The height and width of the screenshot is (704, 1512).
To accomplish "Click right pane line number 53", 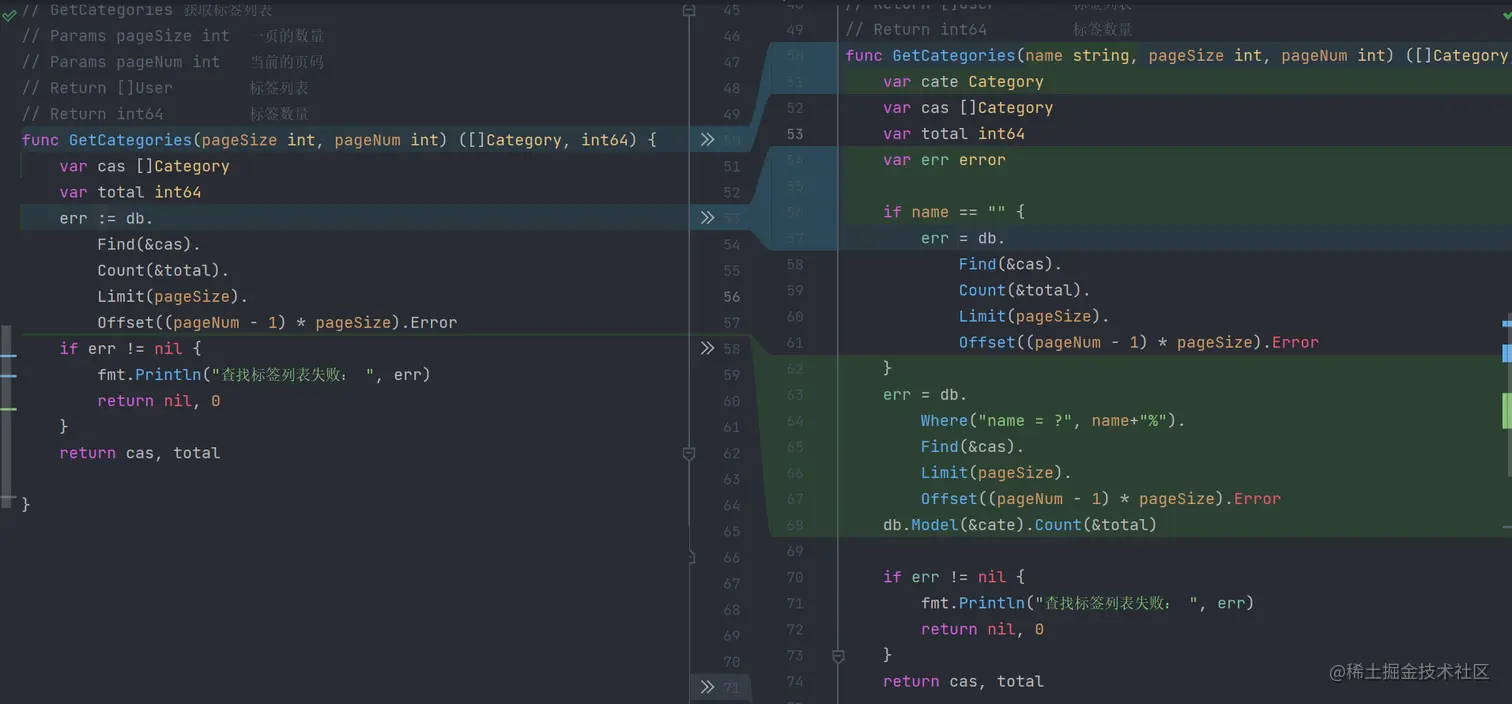I will (794, 134).
